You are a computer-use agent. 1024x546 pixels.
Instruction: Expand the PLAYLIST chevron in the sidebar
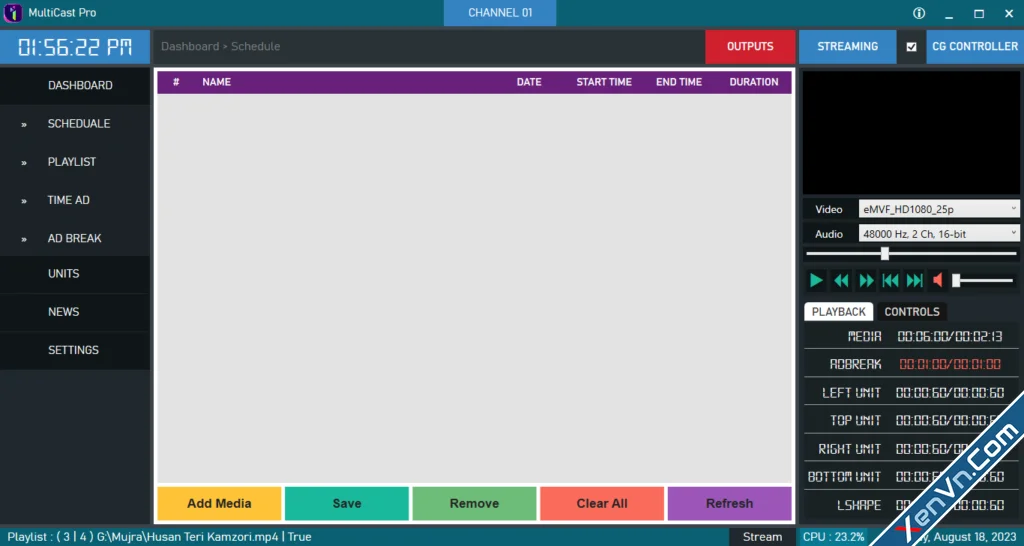24,163
